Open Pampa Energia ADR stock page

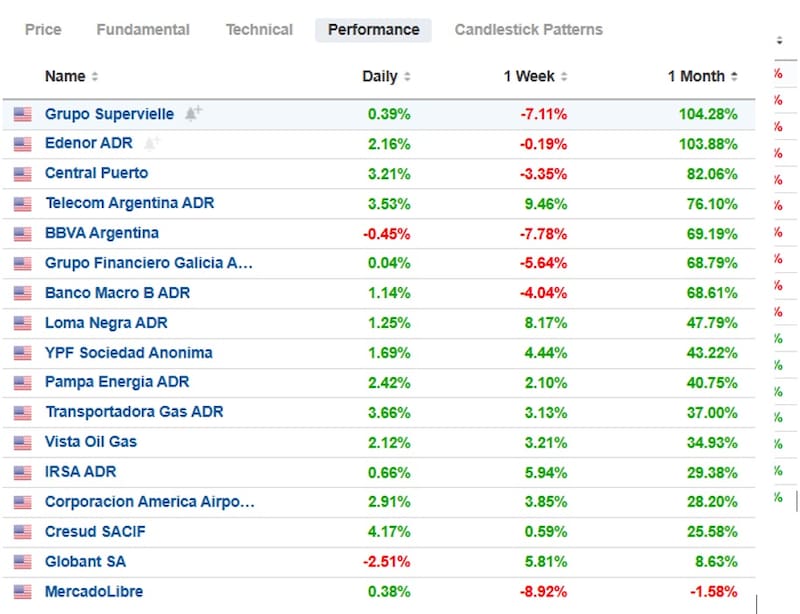[117, 382]
